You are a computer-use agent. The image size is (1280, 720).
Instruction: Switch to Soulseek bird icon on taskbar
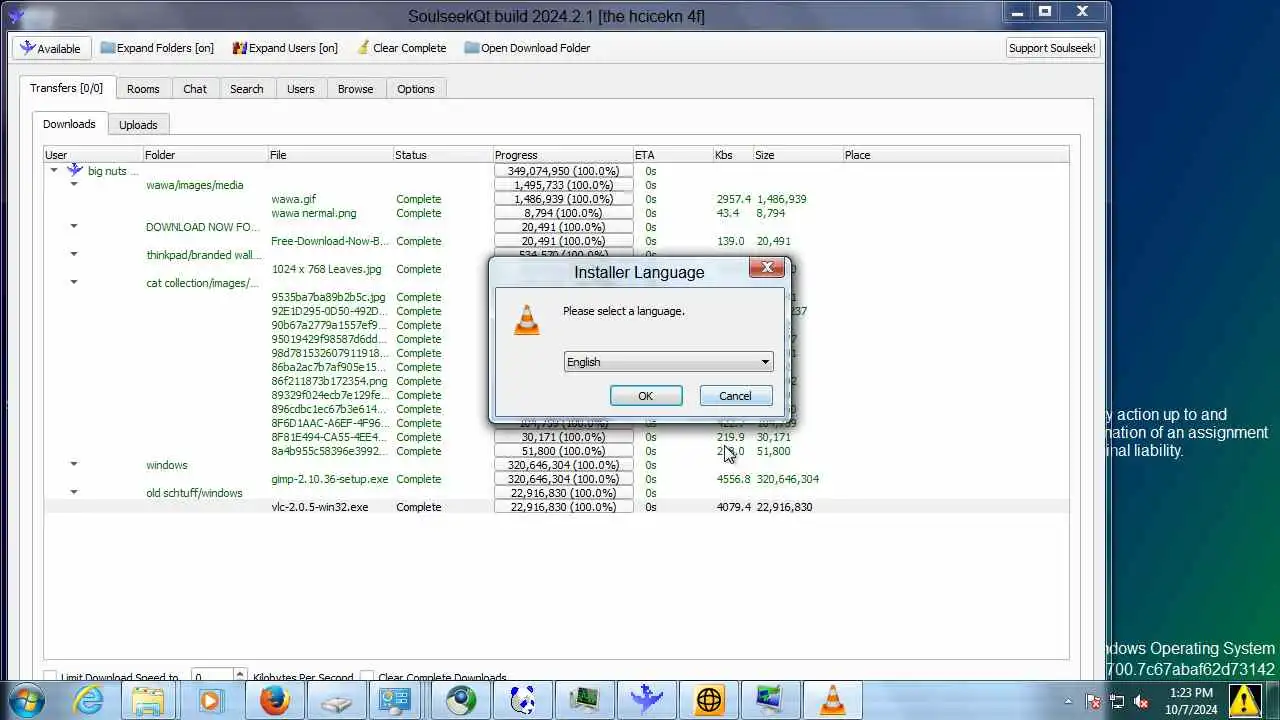click(646, 700)
